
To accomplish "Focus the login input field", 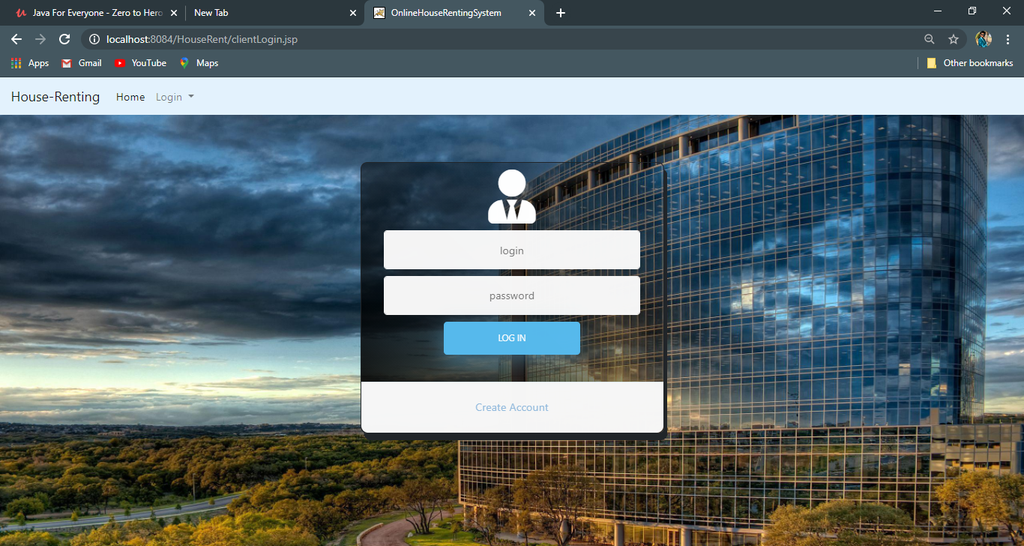I will (x=511, y=249).
